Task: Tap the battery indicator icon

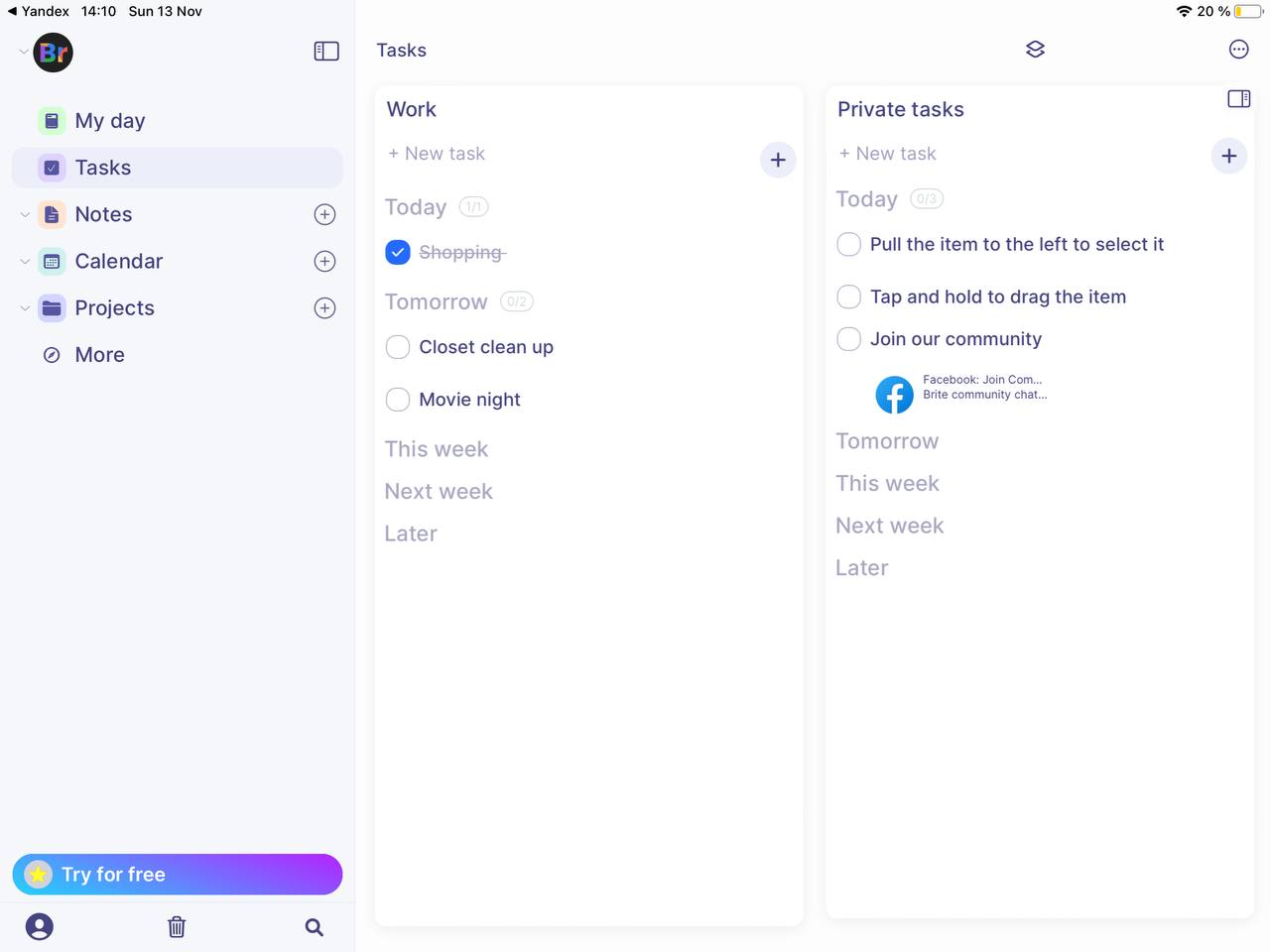Action: (x=1248, y=11)
